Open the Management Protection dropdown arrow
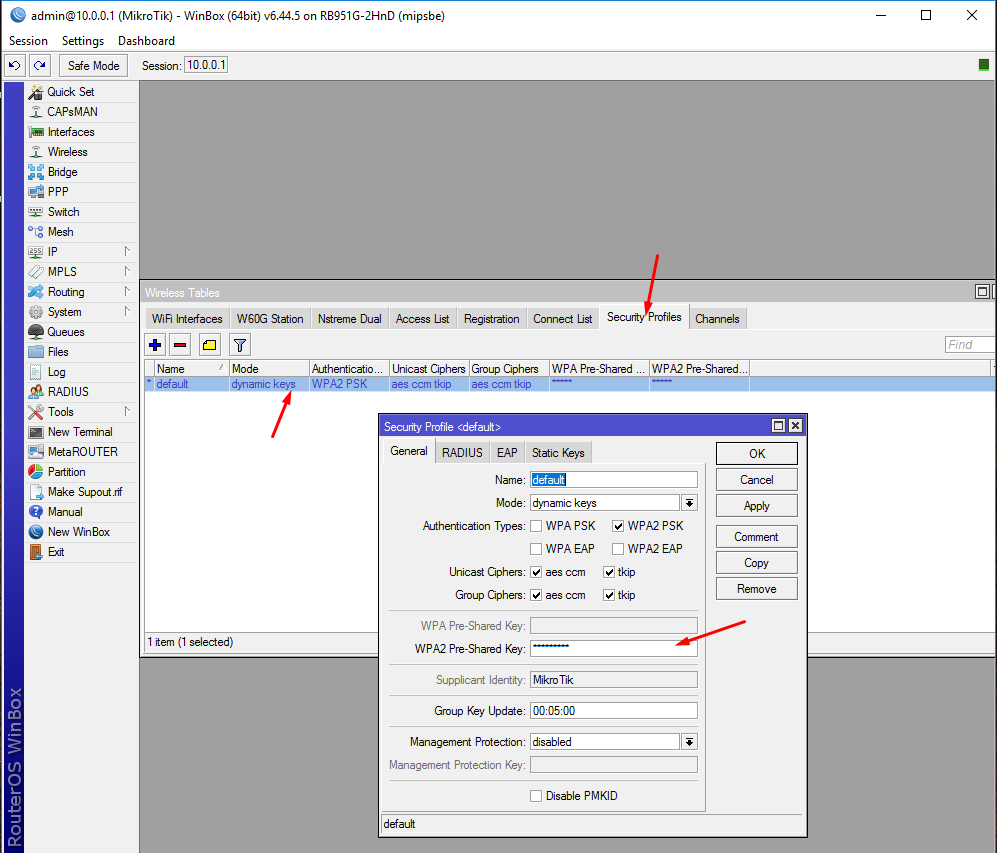Viewport: 997px width, 853px height. tap(689, 742)
